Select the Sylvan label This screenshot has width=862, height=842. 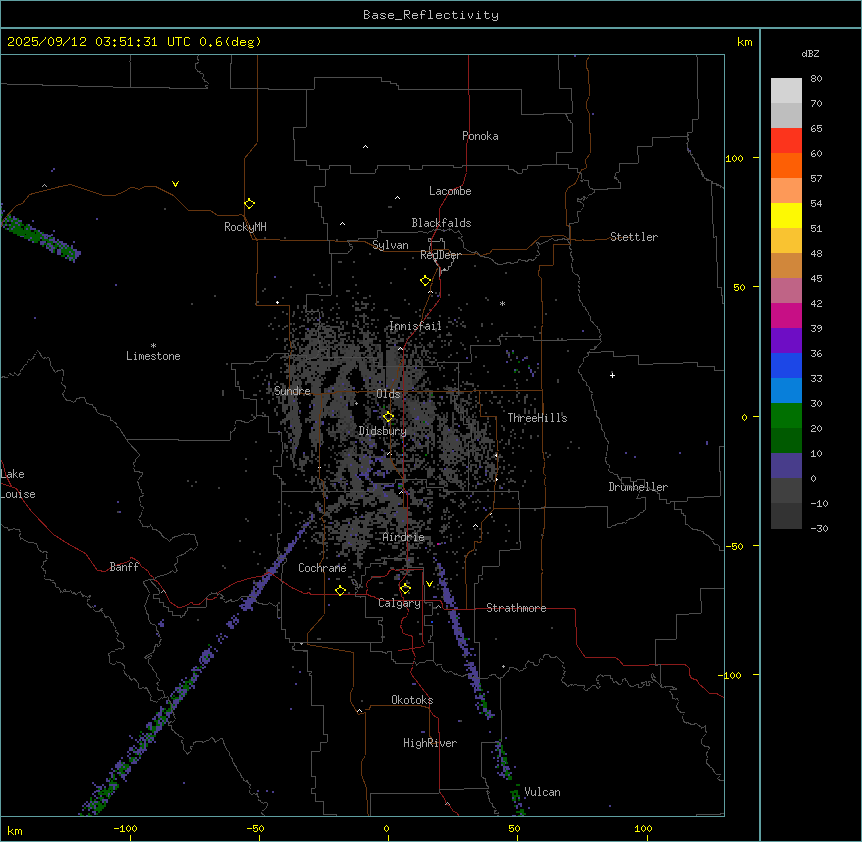click(x=390, y=245)
